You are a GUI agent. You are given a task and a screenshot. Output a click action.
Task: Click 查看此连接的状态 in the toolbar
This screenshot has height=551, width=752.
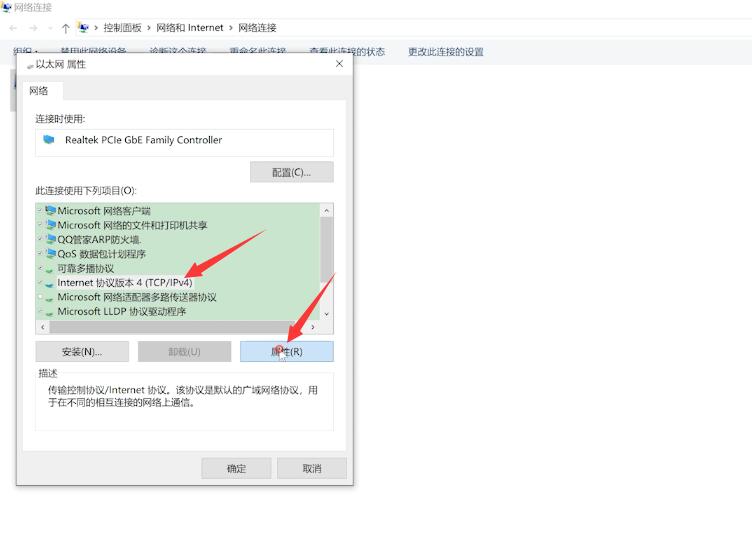point(347,51)
